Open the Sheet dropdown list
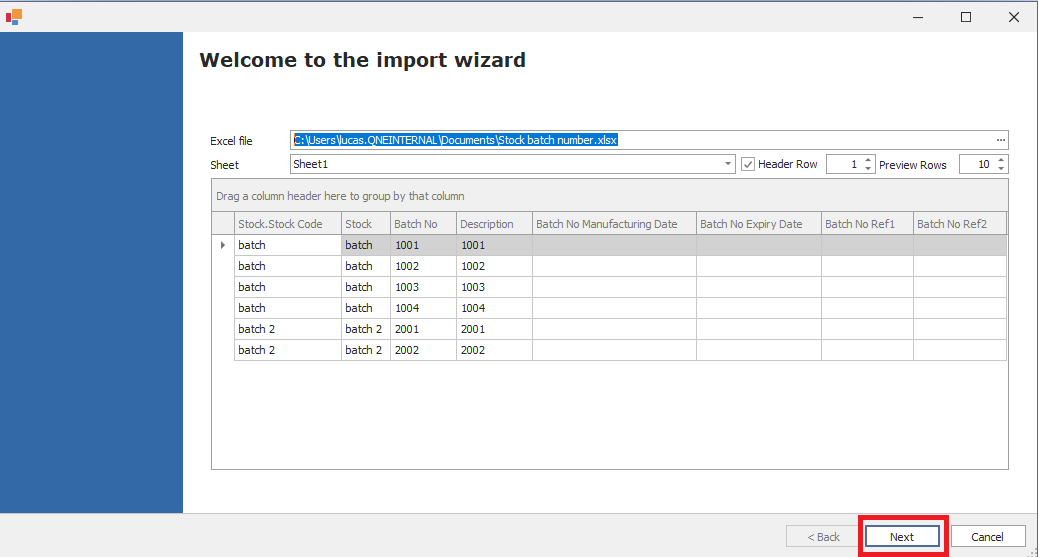 click(728, 164)
